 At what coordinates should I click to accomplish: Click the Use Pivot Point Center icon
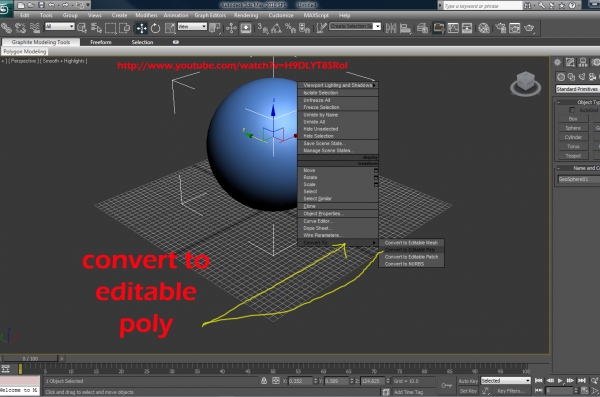(x=215, y=28)
